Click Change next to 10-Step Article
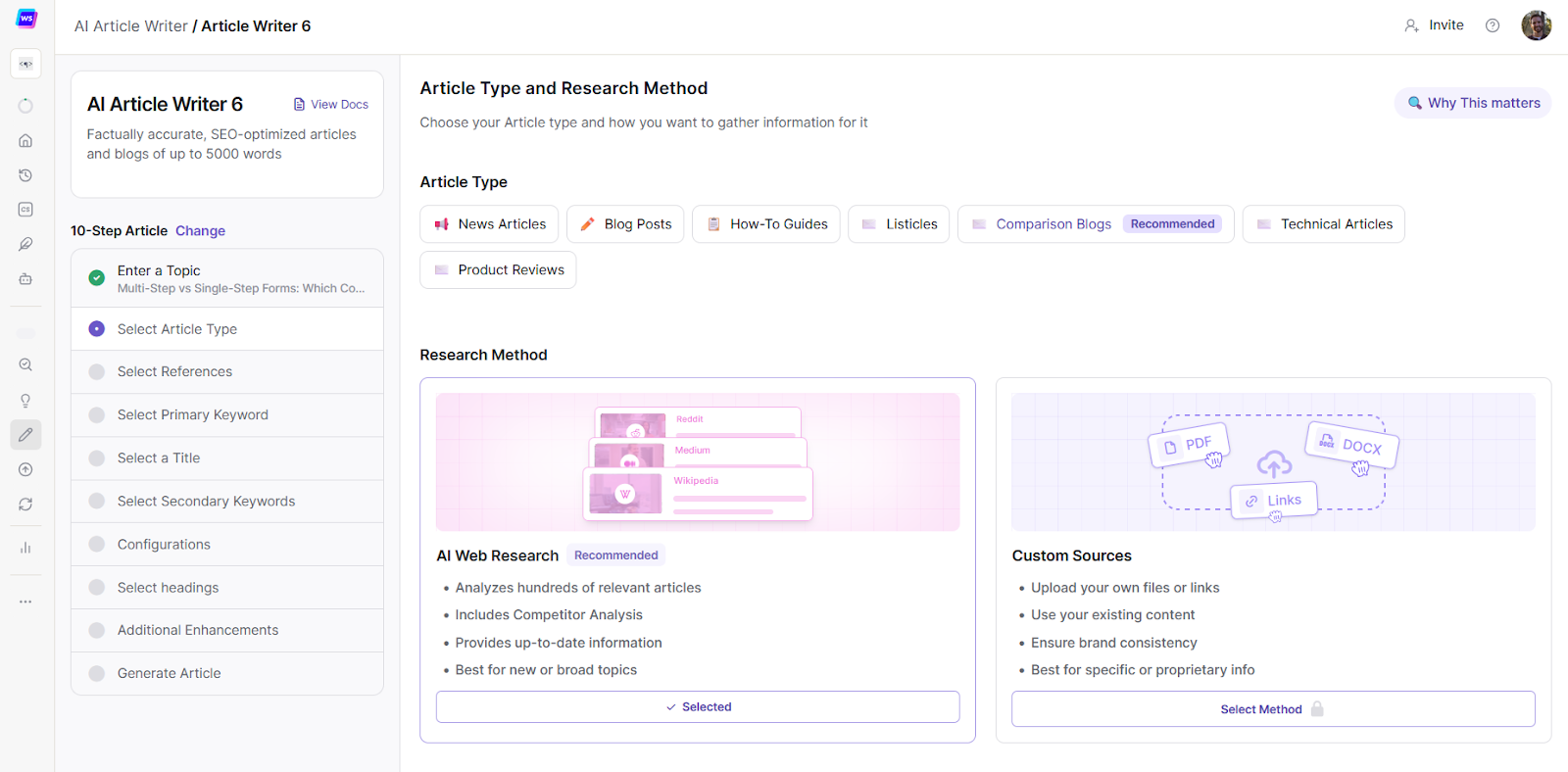Image resolution: width=1568 pixels, height=772 pixels. pos(200,231)
